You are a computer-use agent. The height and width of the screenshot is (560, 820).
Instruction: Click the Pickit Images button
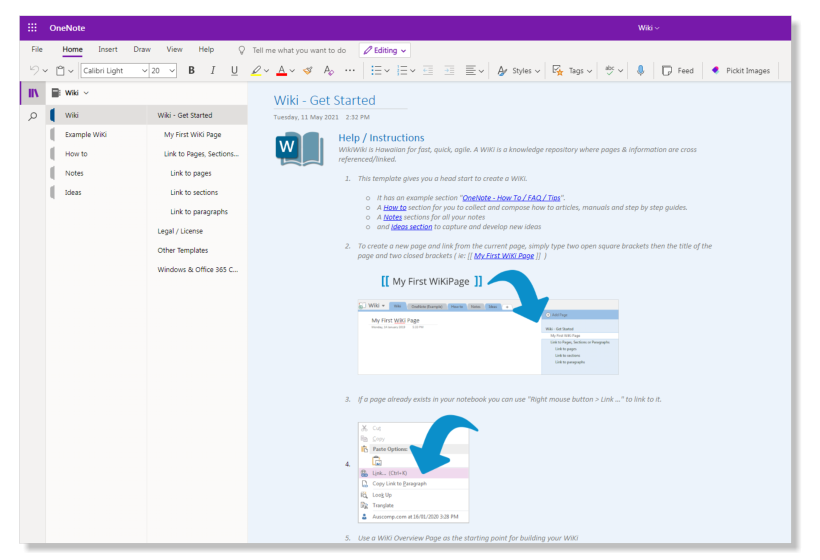click(740, 71)
